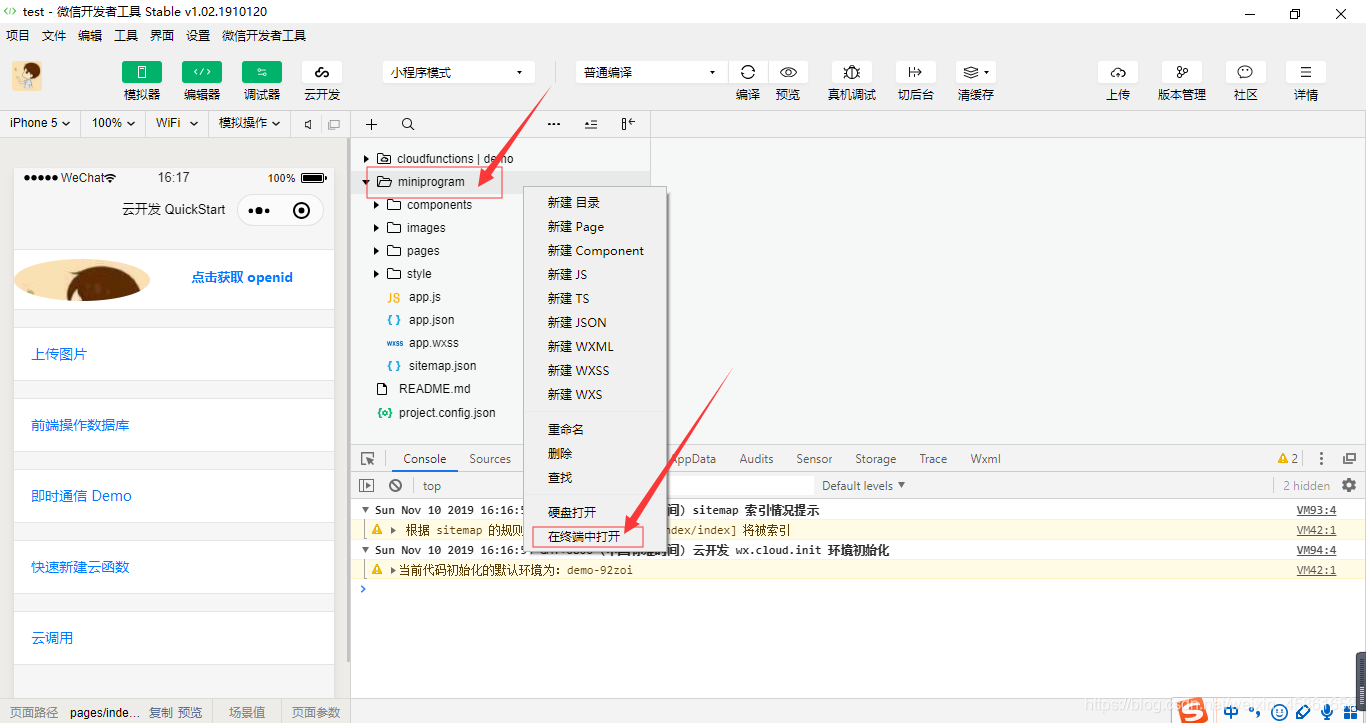Click clear console icon
The image size is (1366, 723).
(396, 485)
